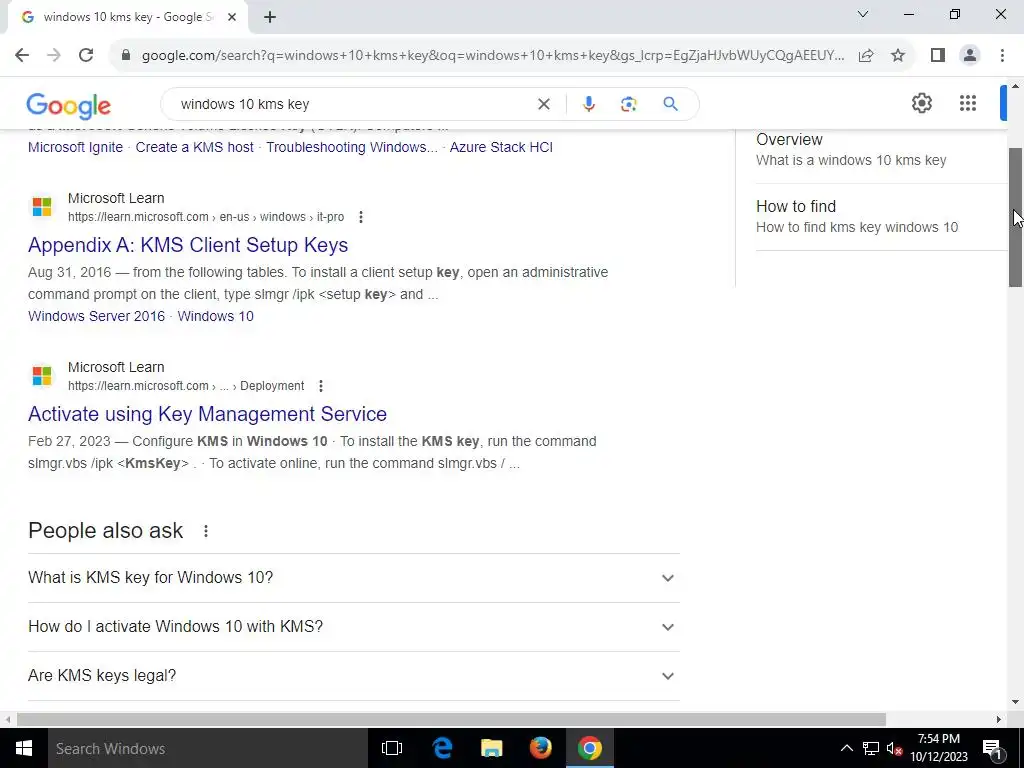
Task: Open the Chrome three-dot menu
Action: (1002, 56)
